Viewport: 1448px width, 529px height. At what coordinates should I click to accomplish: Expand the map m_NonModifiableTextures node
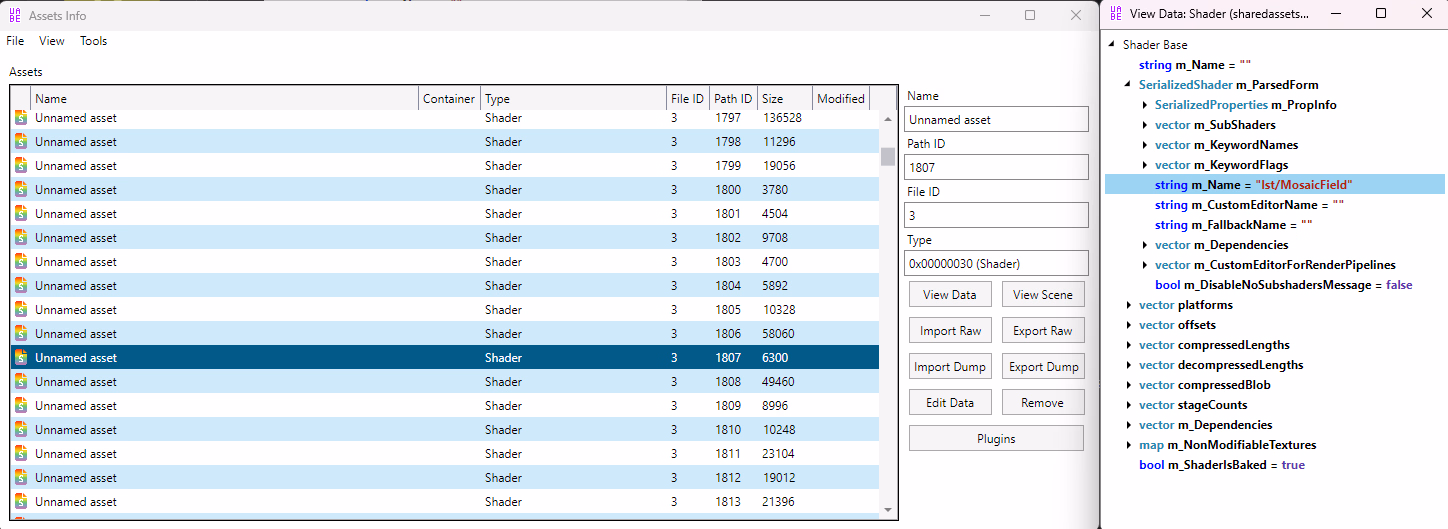tap(1129, 445)
